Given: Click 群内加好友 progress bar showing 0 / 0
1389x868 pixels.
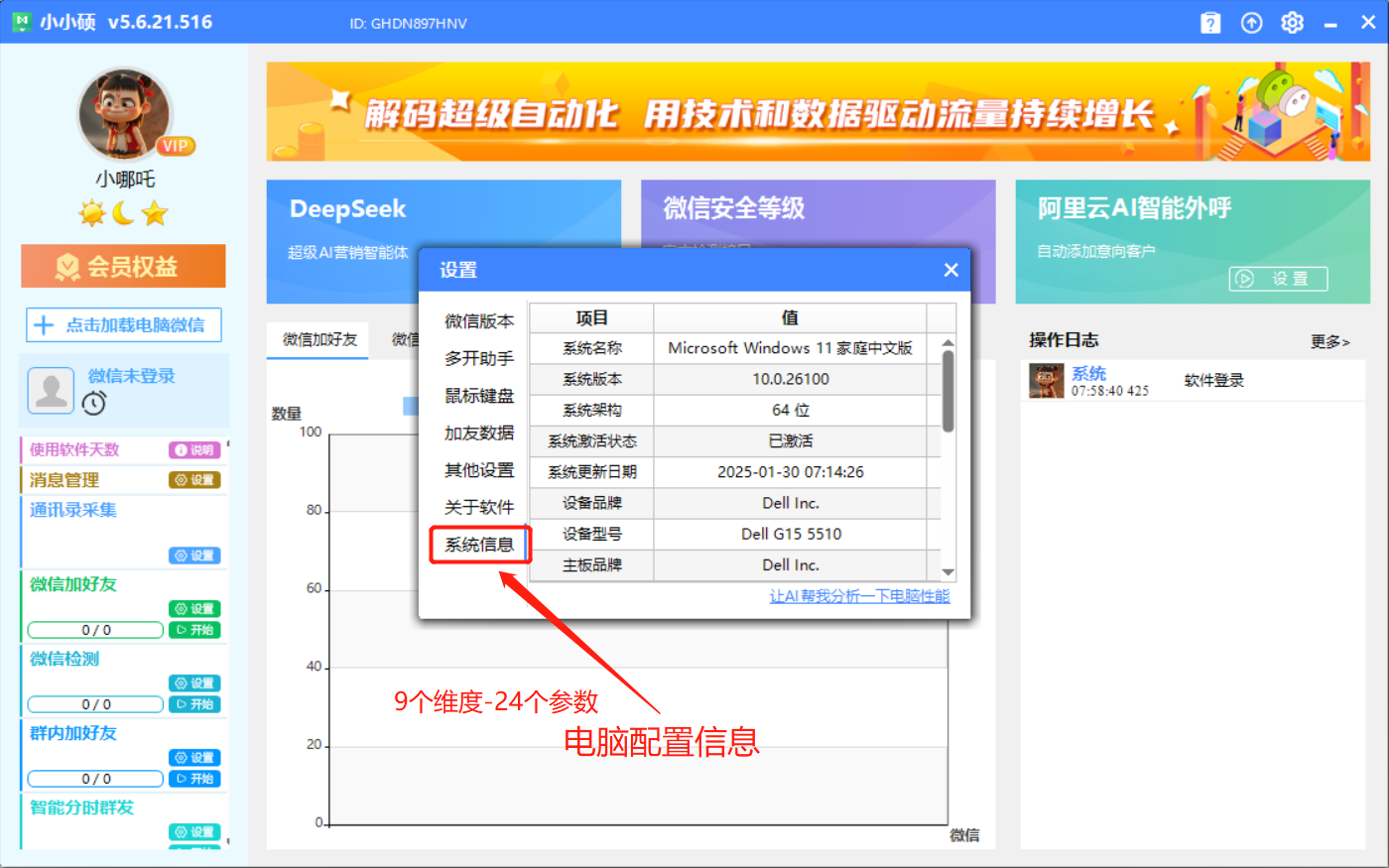Looking at the screenshot, I should [96, 779].
